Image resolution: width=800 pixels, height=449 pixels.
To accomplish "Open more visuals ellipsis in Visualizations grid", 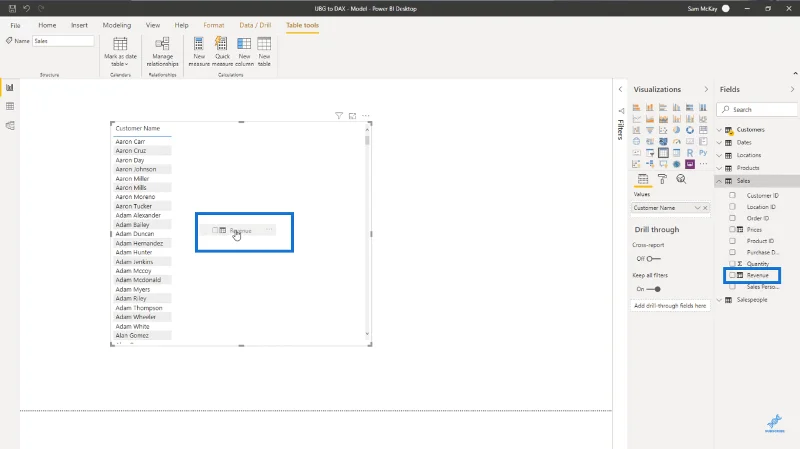I will tap(703, 164).
